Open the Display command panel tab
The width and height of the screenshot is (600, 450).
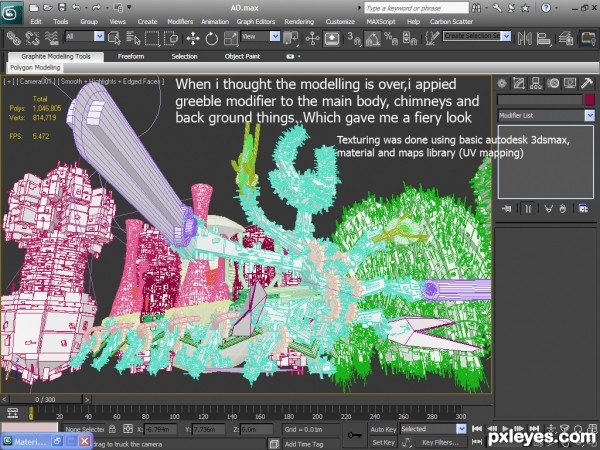[570, 83]
